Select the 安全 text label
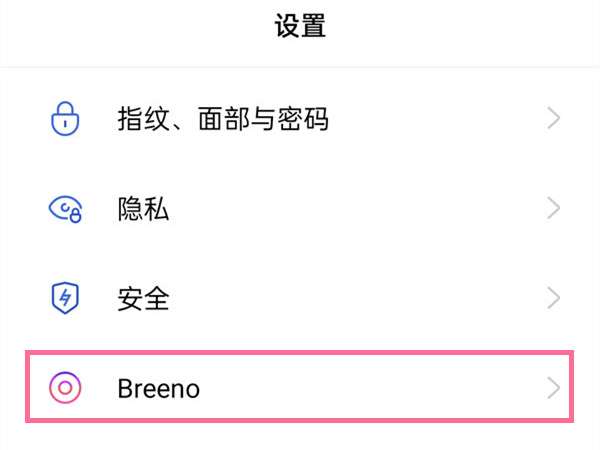This screenshot has width=600, height=450. coord(143,297)
